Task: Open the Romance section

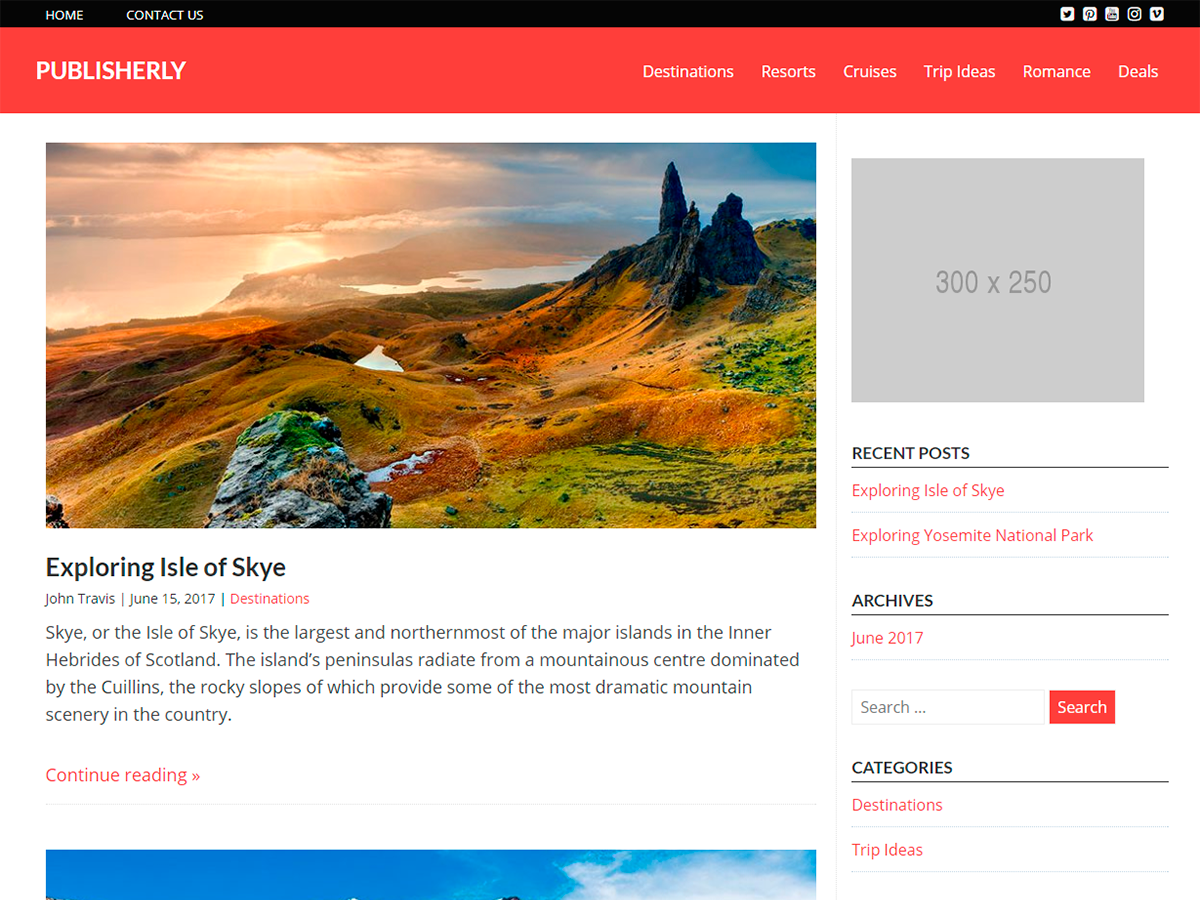Action: click(1056, 71)
